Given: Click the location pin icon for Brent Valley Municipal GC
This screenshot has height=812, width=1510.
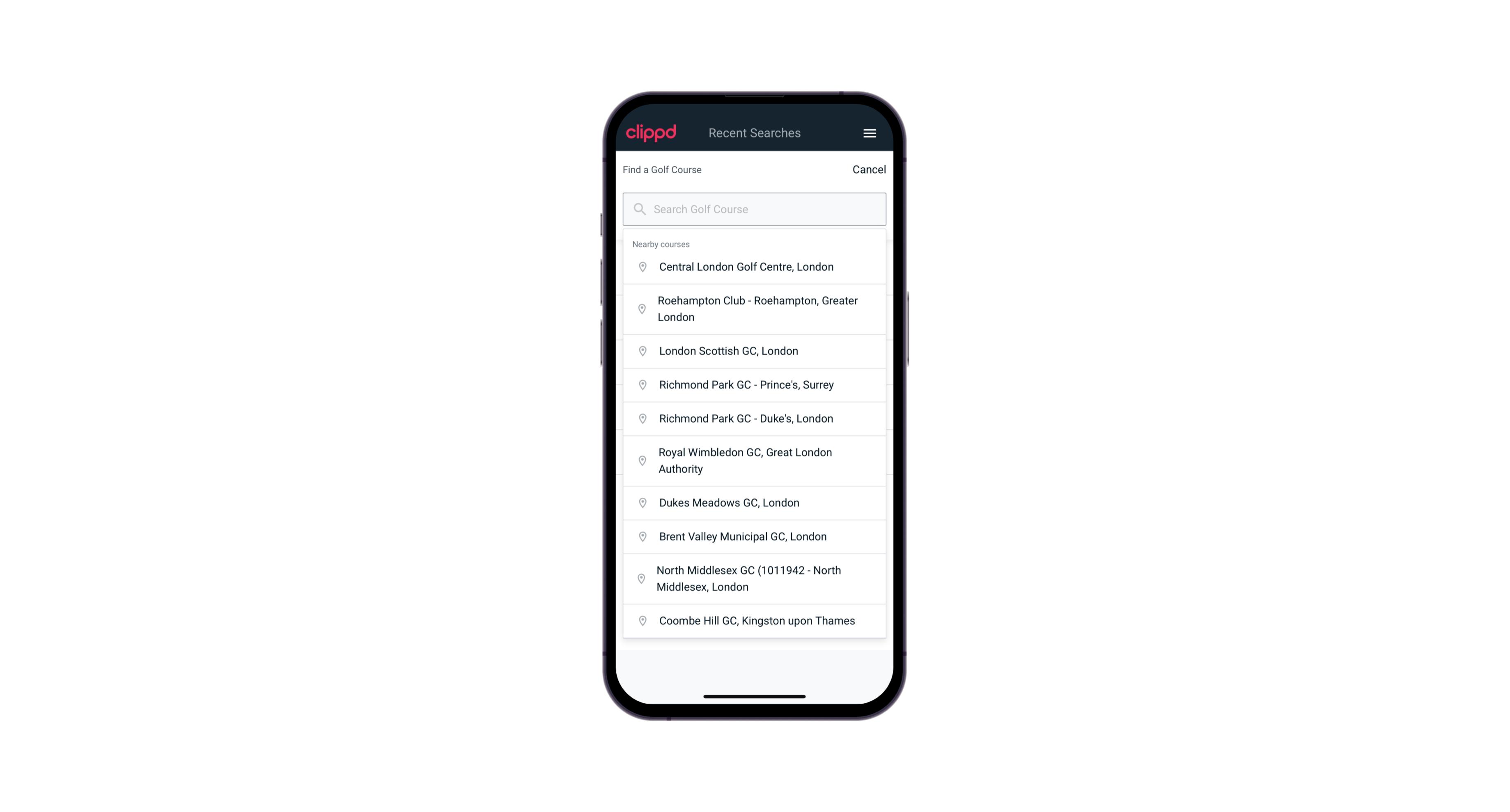Looking at the screenshot, I should coord(643,536).
